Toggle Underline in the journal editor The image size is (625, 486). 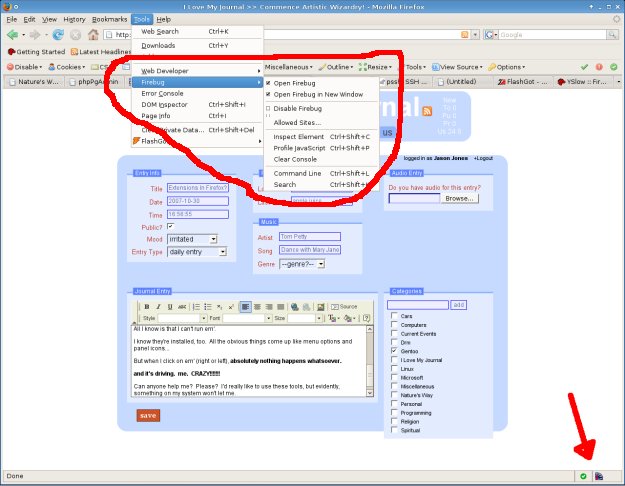[170, 307]
